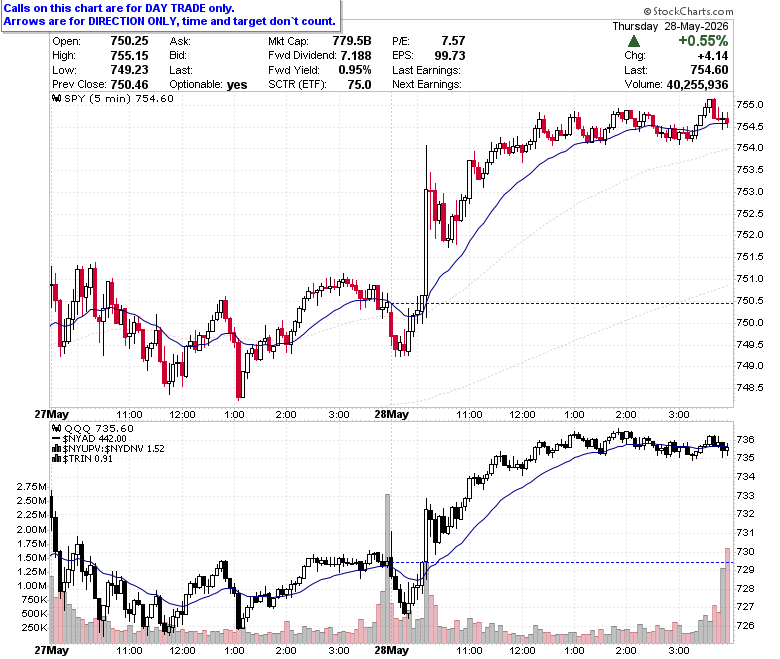This screenshot has width=780, height=659.
Task: Click the 'Last Earnings:' label
Action: tap(426, 70)
